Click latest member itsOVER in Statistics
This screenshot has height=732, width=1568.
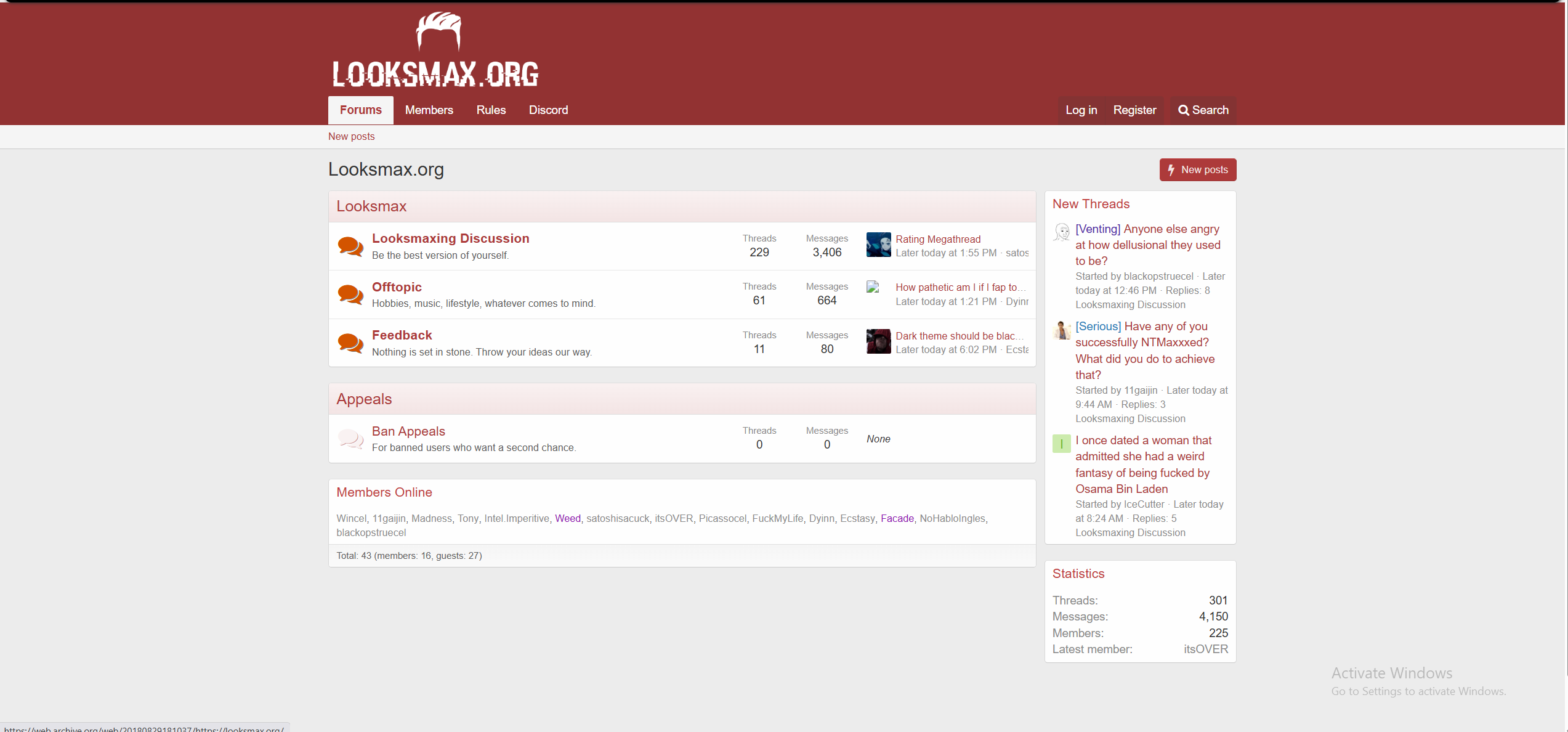[1205, 649]
